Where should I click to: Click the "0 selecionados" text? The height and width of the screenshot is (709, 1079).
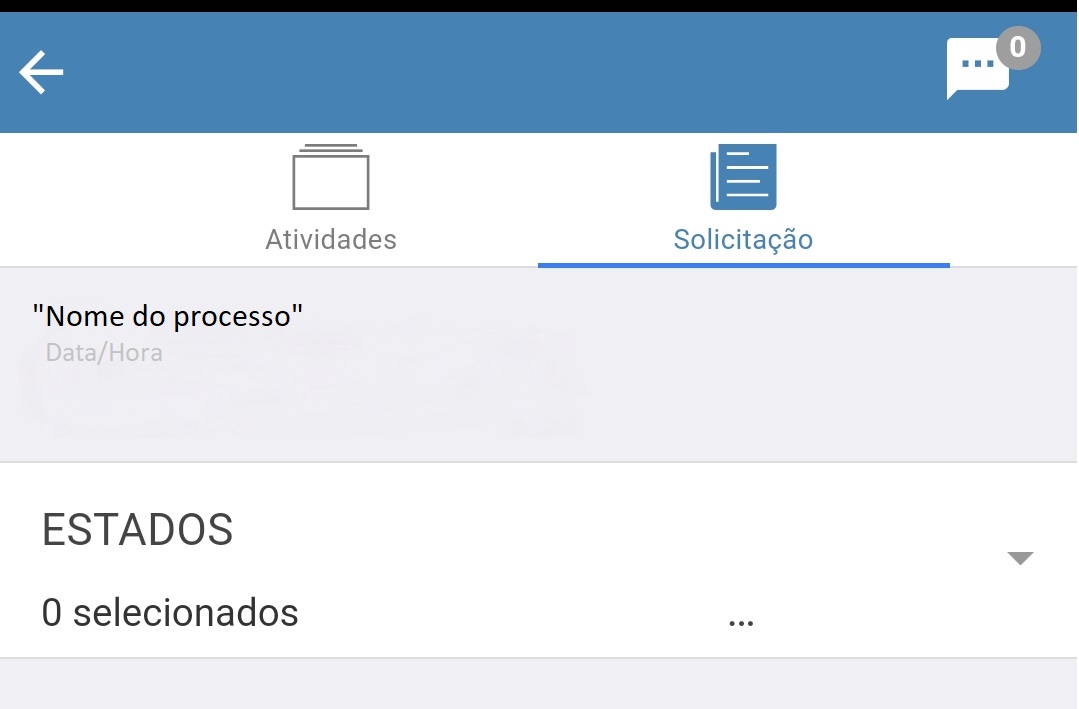170,612
